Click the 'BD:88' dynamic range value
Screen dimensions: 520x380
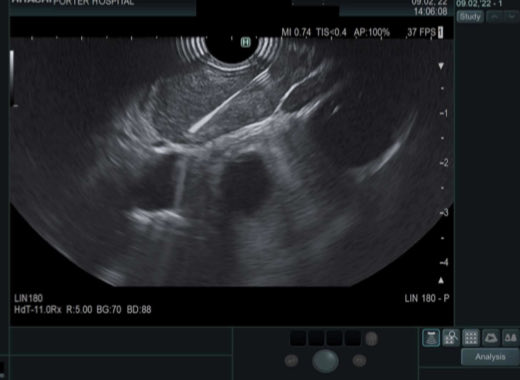139,310
